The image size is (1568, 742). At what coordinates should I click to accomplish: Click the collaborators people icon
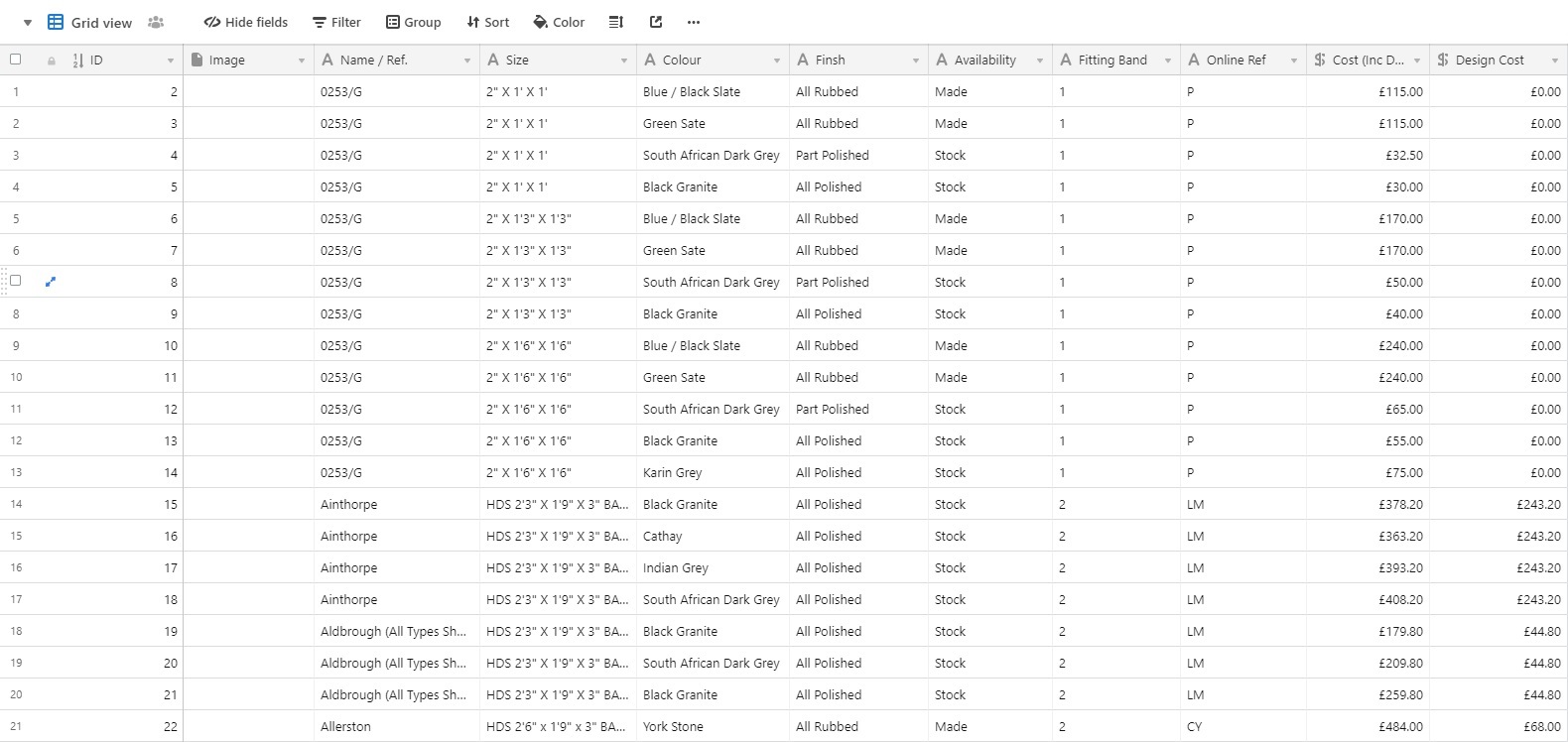[156, 22]
